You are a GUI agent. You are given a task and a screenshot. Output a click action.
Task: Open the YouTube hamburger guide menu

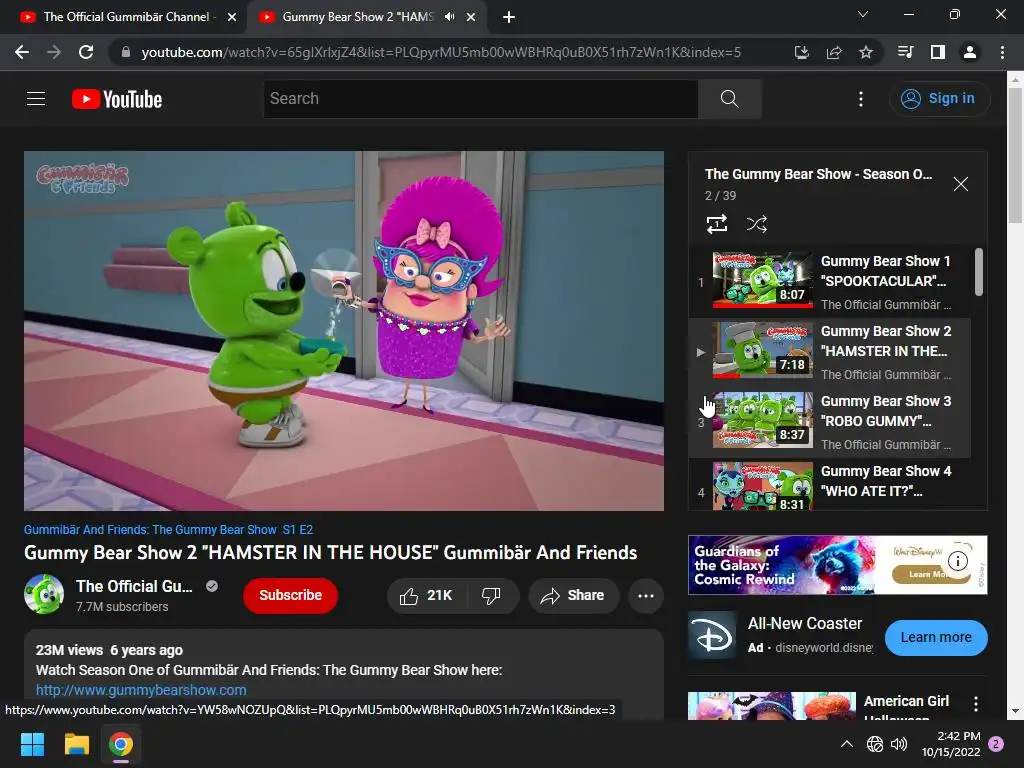coord(36,99)
